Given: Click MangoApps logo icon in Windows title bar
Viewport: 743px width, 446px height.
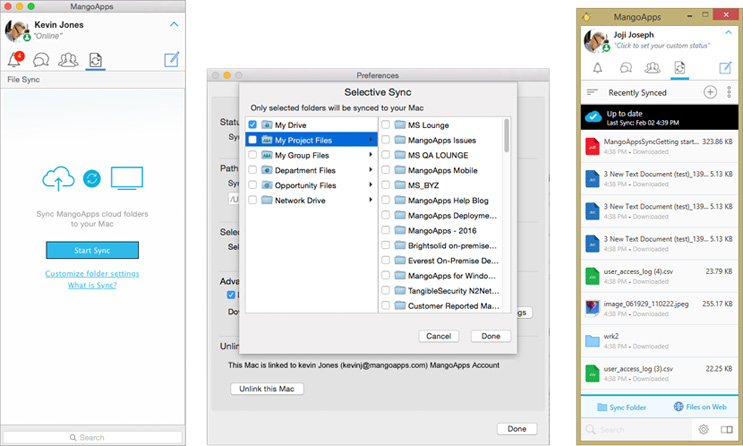Looking at the screenshot, I should [586, 17].
